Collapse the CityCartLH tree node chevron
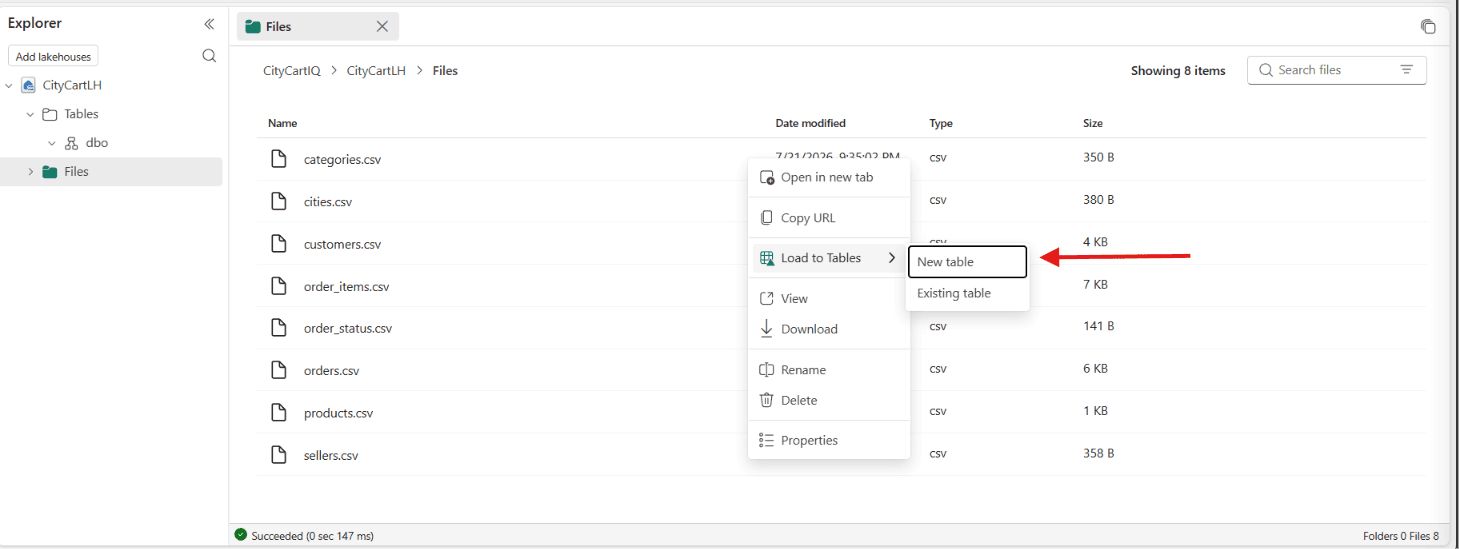The width and height of the screenshot is (1459, 549). click(9, 86)
